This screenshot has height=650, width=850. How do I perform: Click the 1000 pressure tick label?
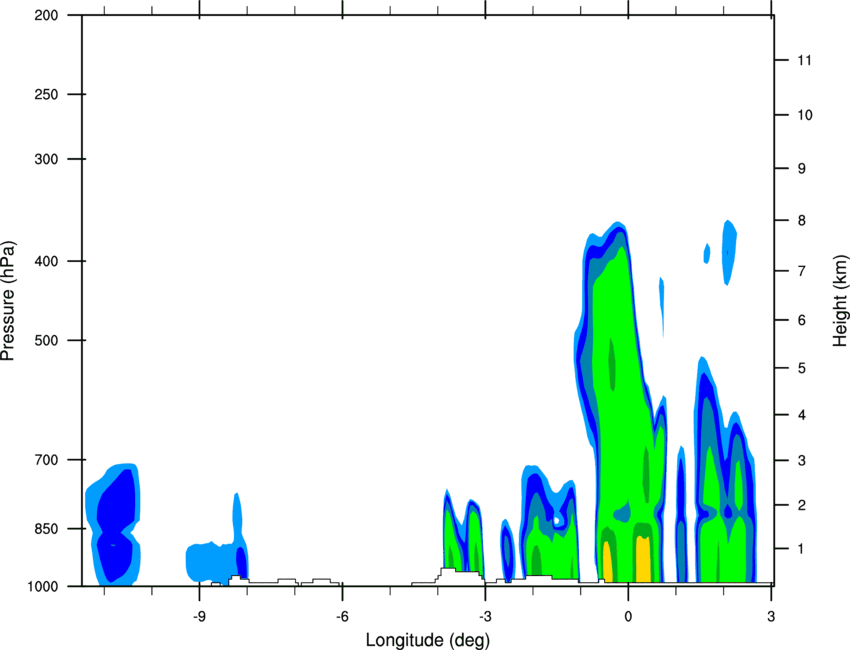click(43, 586)
